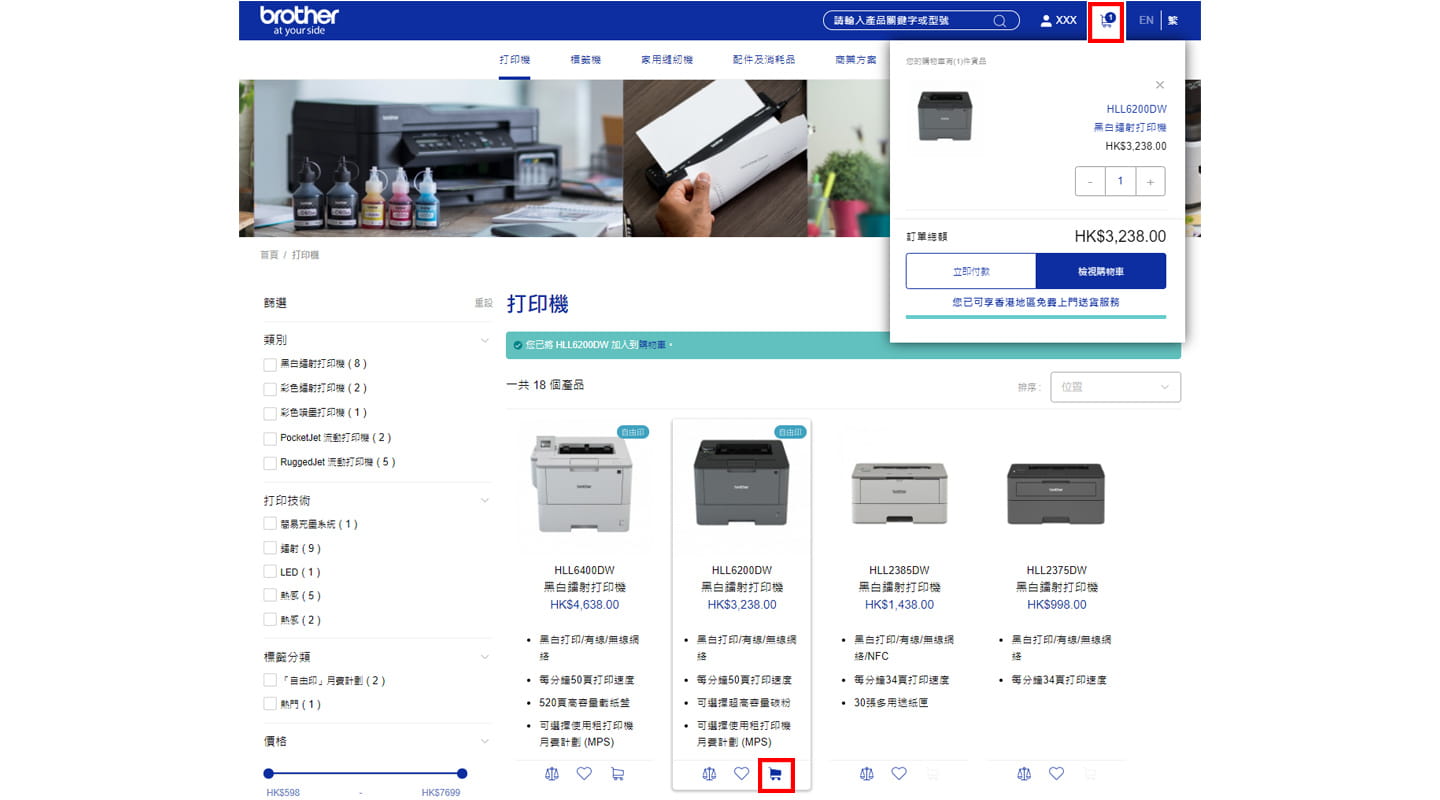Open 商業方案 navigation tab
This screenshot has width=1440, height=800.
click(x=855, y=60)
